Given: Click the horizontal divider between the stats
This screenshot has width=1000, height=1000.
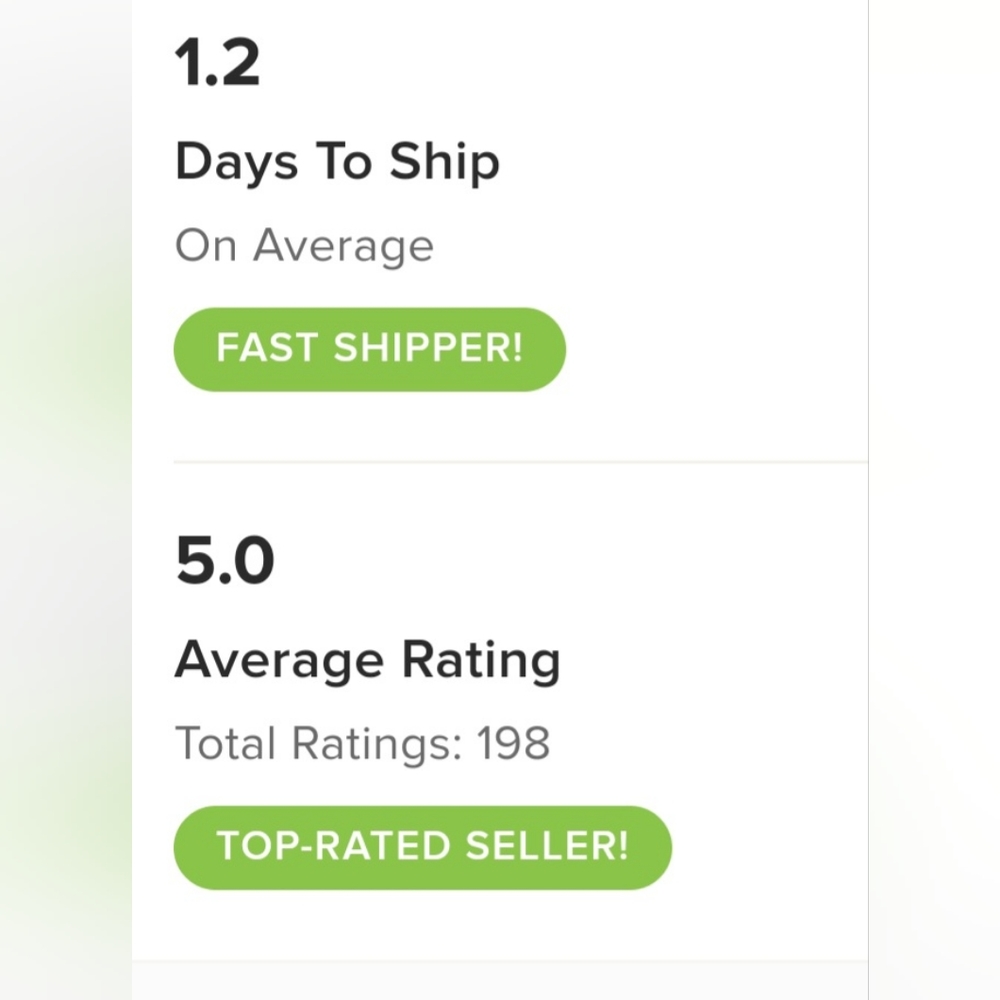Looking at the screenshot, I should click(x=520, y=461).
